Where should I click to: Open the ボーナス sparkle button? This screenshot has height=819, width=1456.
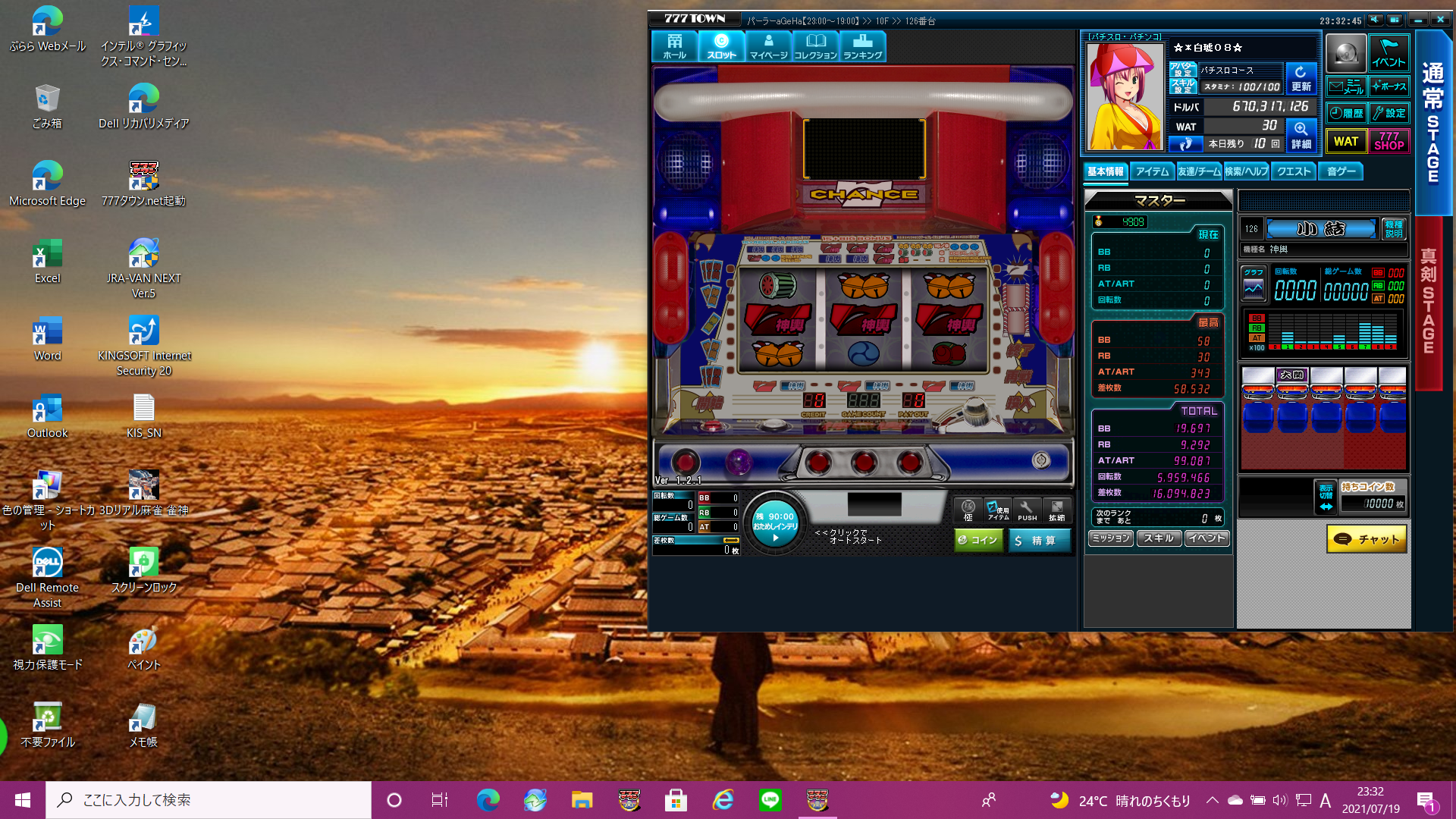[1389, 86]
